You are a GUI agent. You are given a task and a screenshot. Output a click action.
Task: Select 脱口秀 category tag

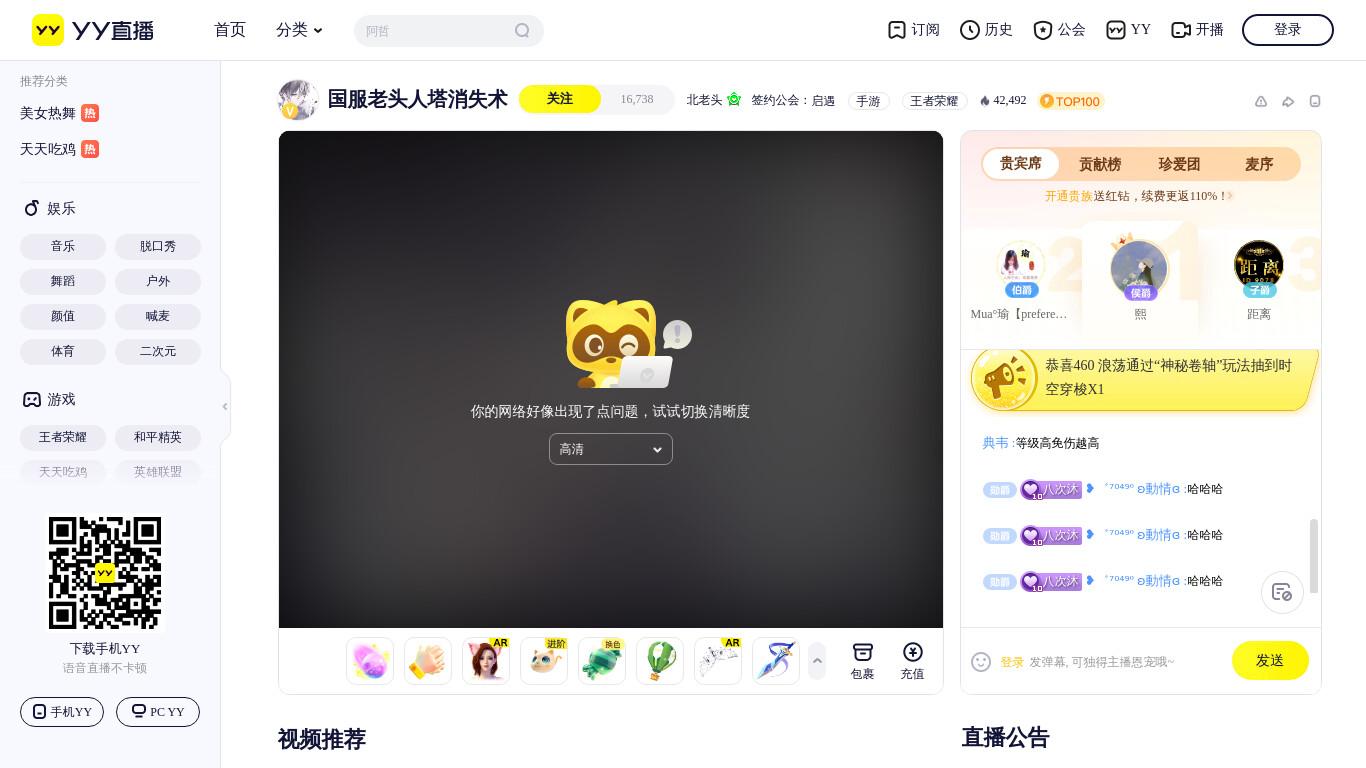(x=158, y=246)
